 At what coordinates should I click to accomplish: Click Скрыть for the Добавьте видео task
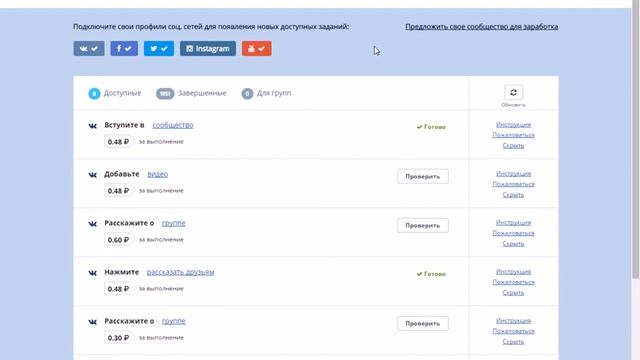513,195
